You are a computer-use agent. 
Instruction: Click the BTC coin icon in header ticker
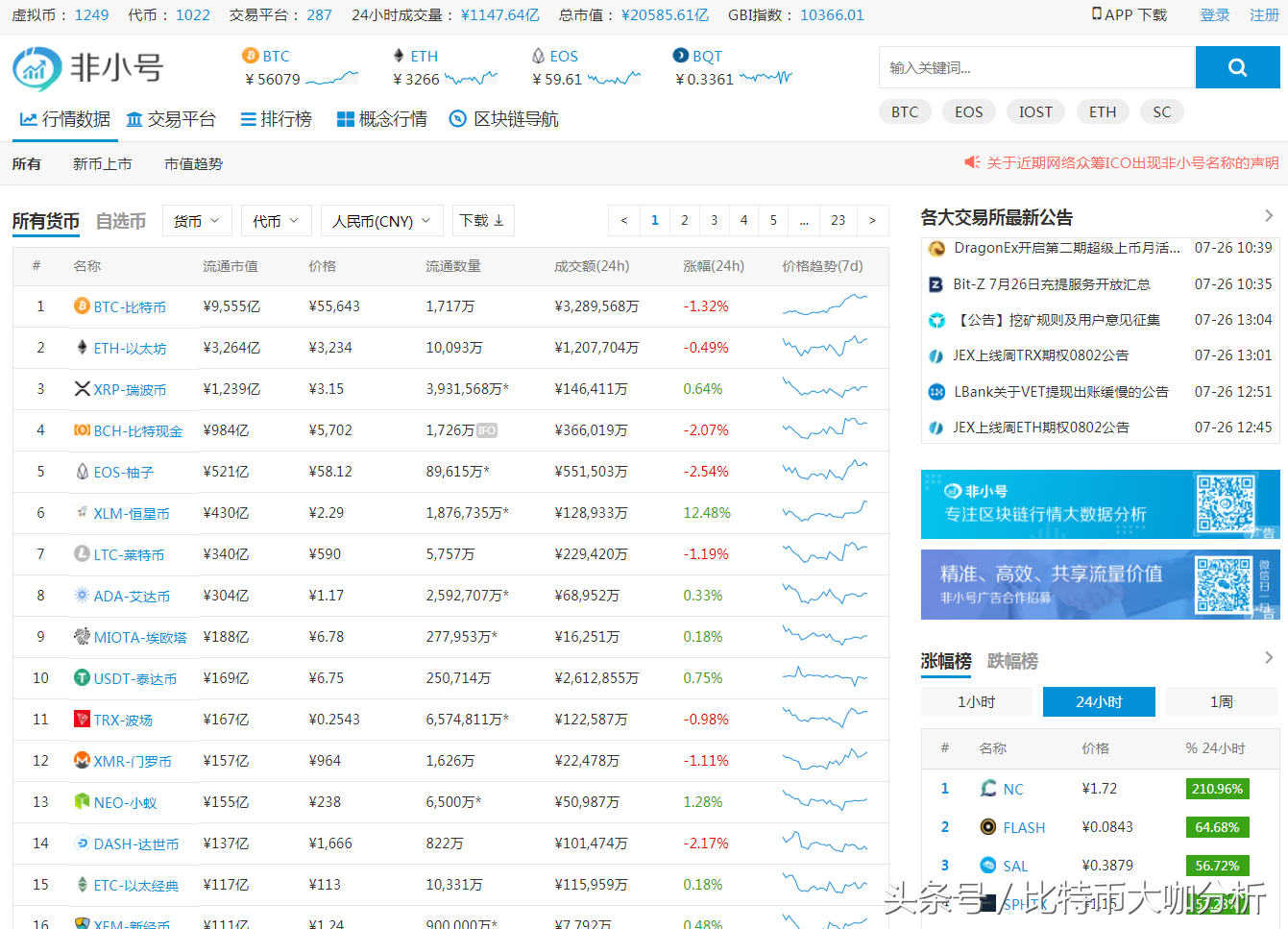point(251,56)
